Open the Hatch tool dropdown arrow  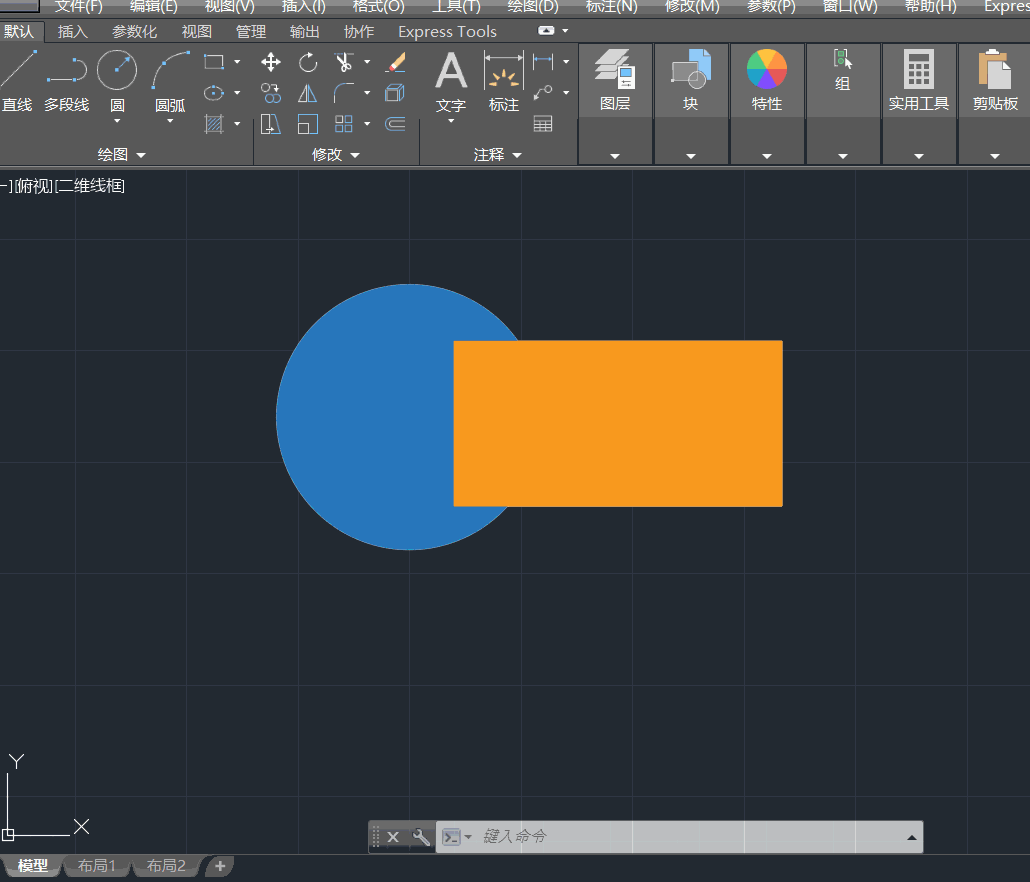[x=237, y=123]
